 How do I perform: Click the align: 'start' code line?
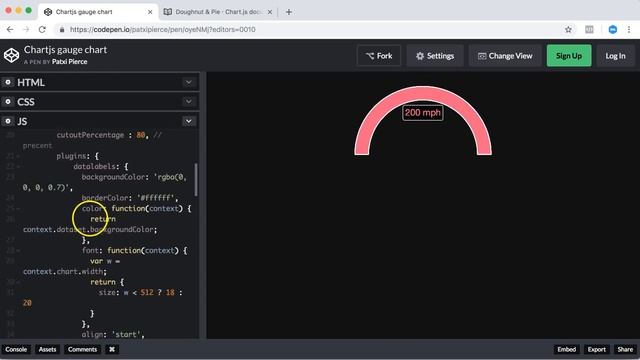[113, 334]
